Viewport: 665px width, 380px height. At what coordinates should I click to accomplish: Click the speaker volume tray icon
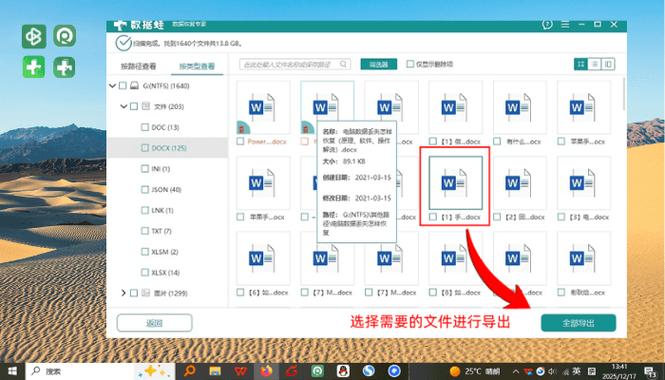point(553,372)
